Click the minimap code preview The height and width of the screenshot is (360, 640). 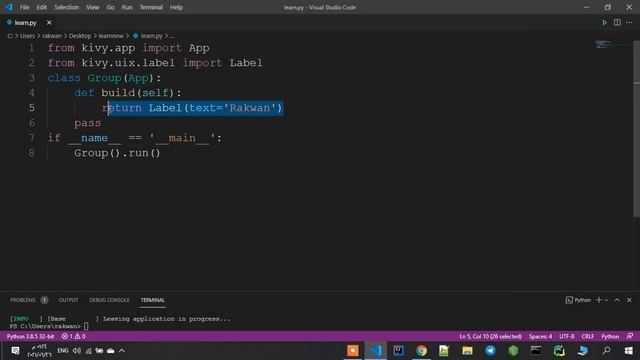pyautogui.click(x=603, y=44)
